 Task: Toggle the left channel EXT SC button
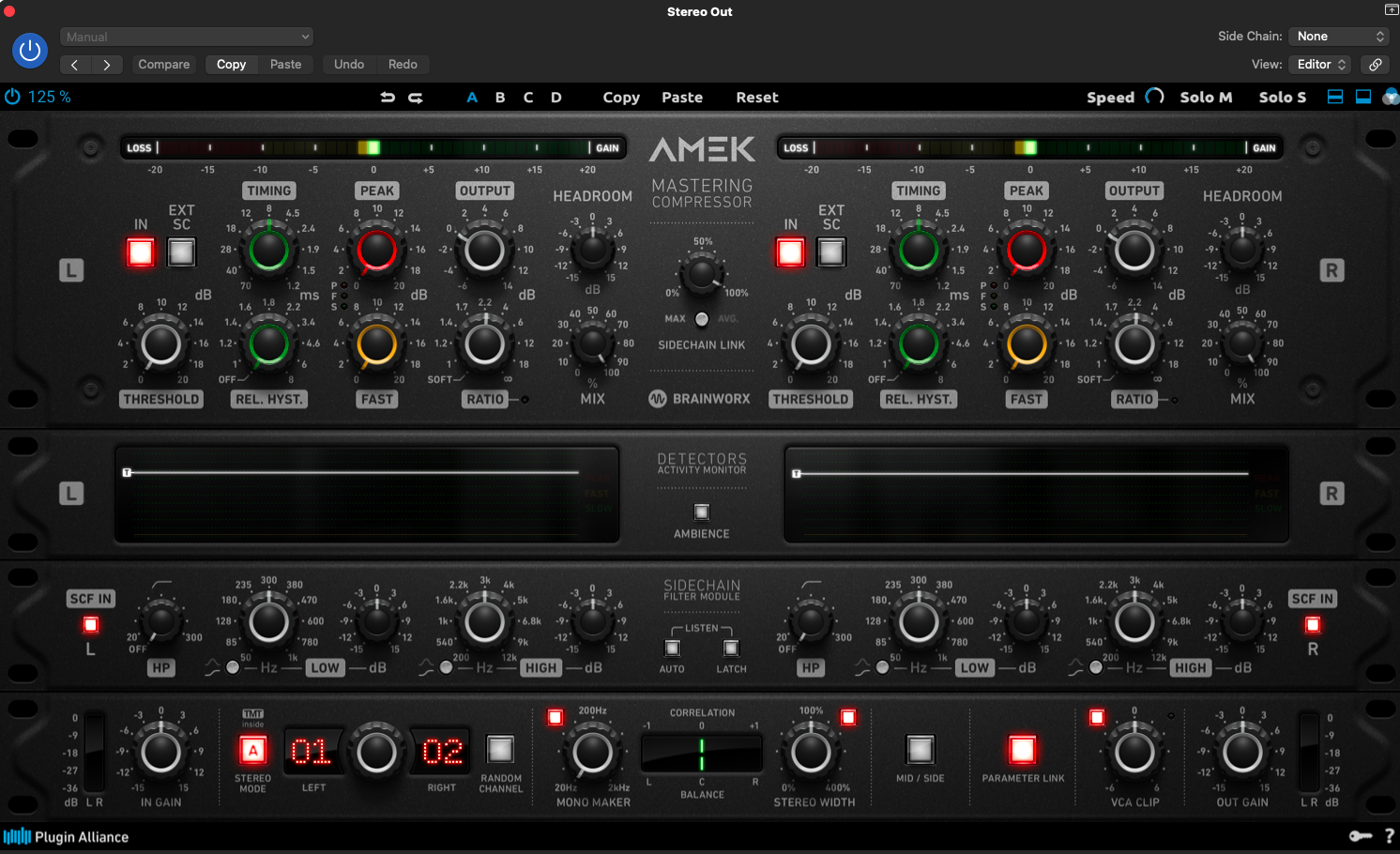[x=181, y=252]
